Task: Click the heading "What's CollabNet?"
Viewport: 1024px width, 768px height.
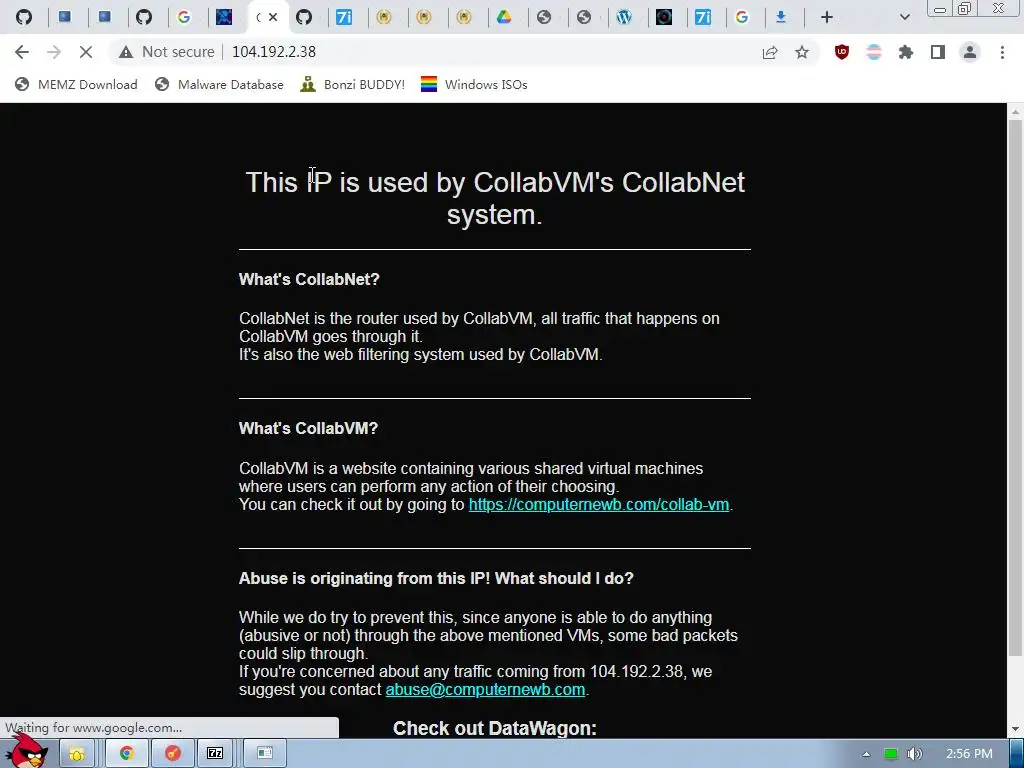Action: pyautogui.click(x=309, y=280)
